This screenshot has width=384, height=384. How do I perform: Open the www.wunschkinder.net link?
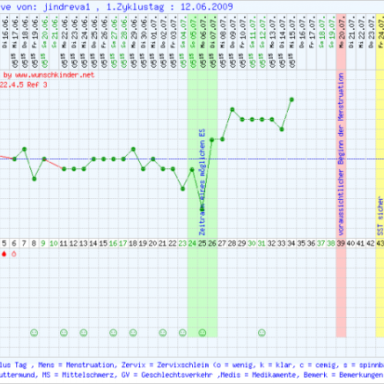[55, 75]
